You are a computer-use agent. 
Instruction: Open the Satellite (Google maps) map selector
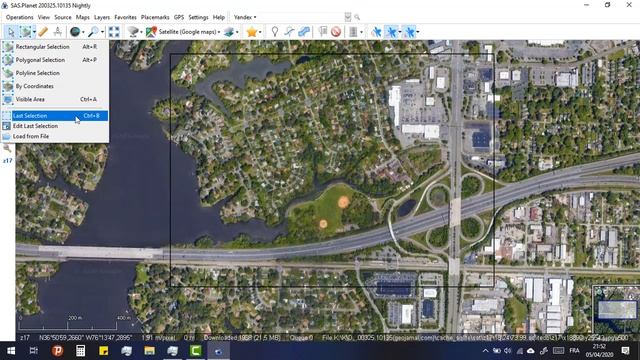coord(189,31)
